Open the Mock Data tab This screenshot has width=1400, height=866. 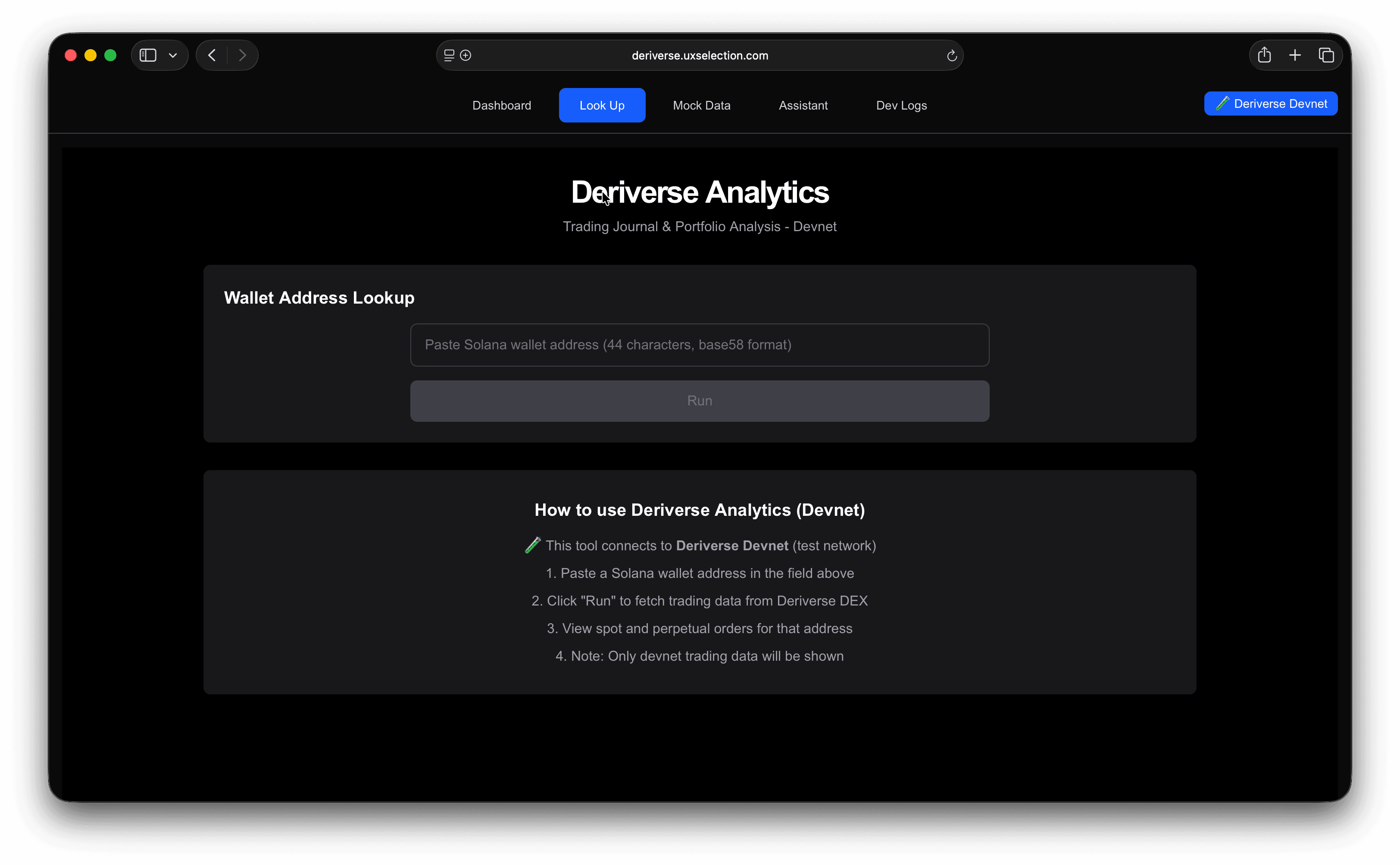pos(701,105)
